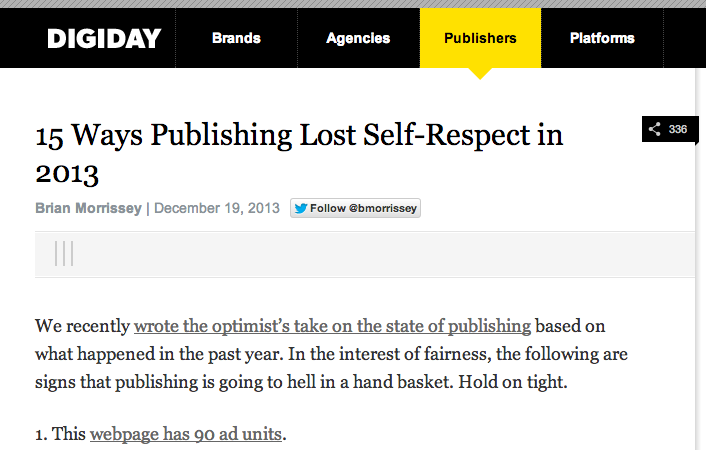Click the yellow pointer arrow under Publishers

click(480, 73)
